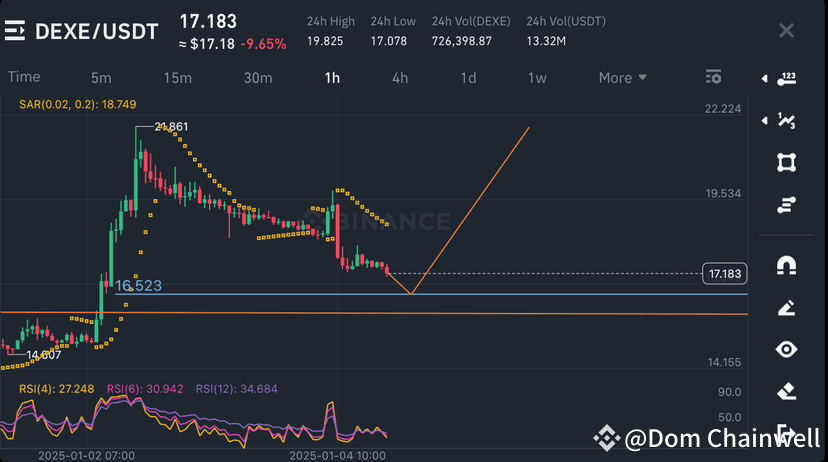Viewport: 828px width, 462px height.
Task: Click the 22.224 price axis label
Action: tap(723, 109)
